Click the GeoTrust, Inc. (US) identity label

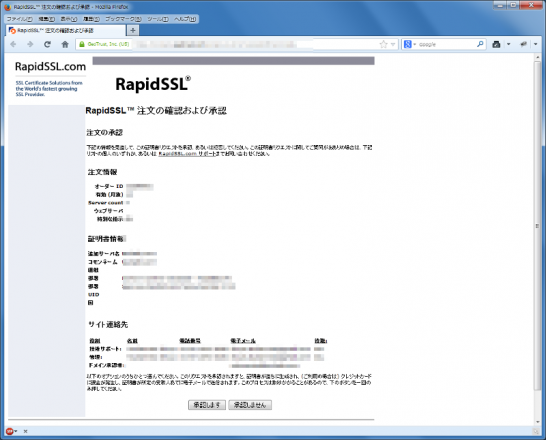pos(108,44)
